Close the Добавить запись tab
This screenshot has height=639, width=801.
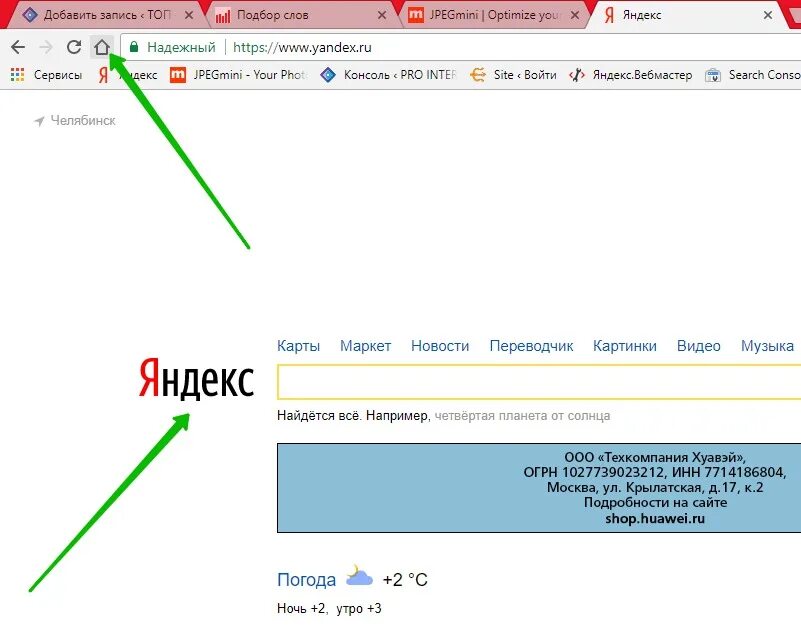[189, 15]
